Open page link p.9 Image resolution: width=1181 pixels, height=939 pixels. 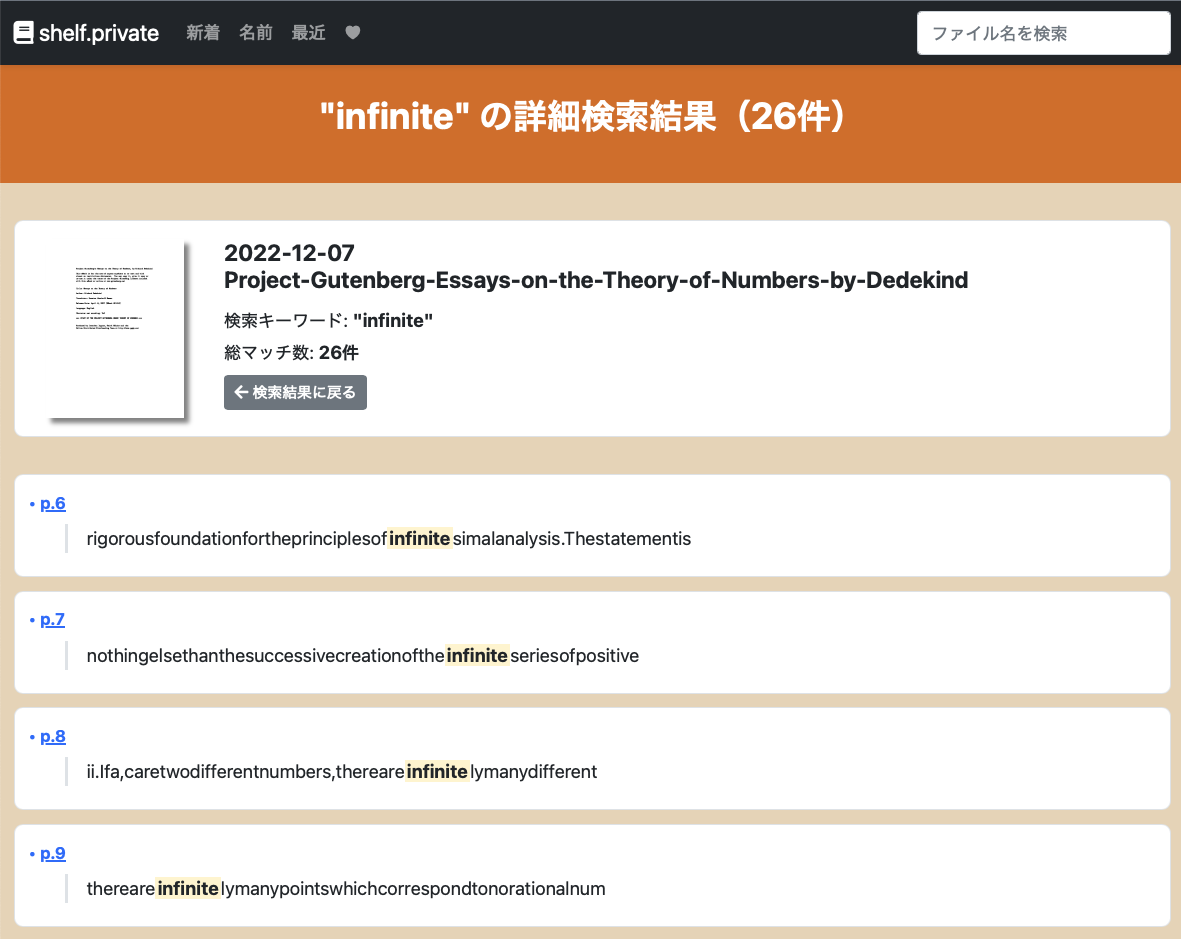pyautogui.click(x=53, y=853)
